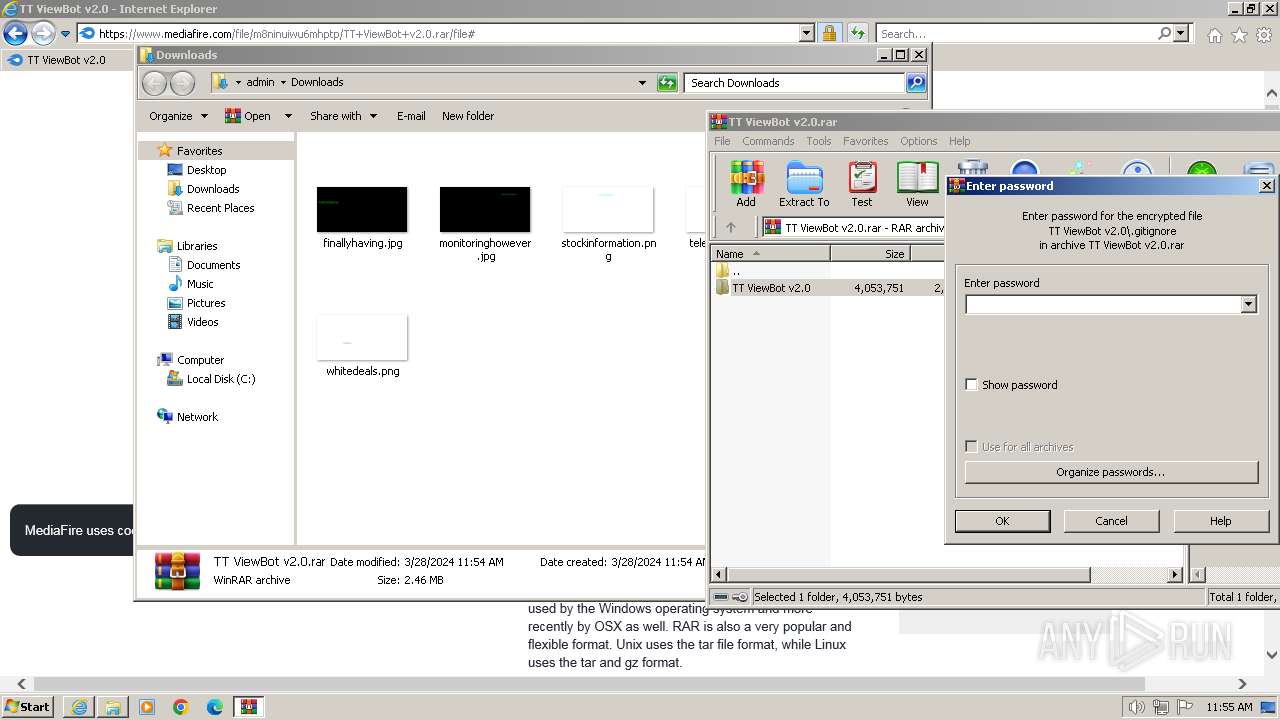
Task: Open WinRAR File menu
Action: [x=722, y=141]
